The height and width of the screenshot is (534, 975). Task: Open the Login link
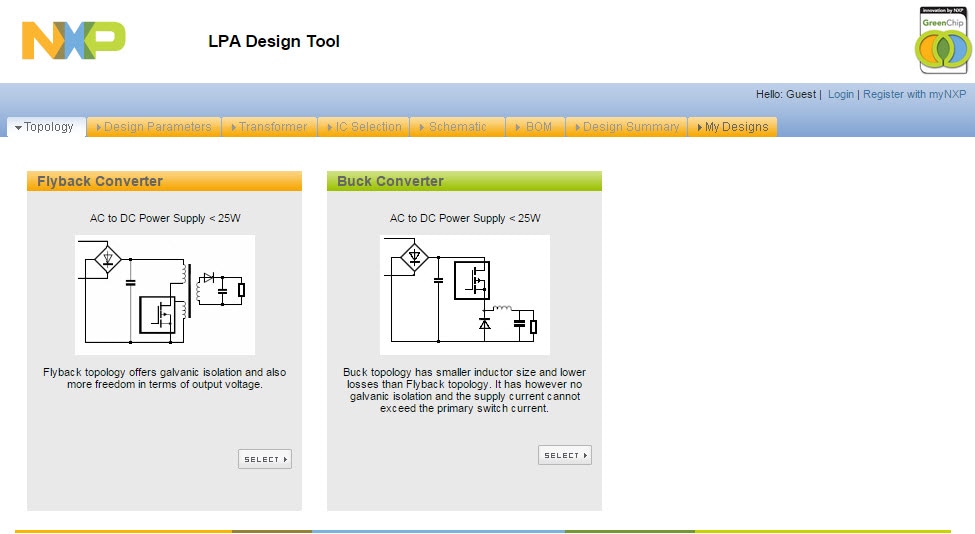[x=841, y=94]
